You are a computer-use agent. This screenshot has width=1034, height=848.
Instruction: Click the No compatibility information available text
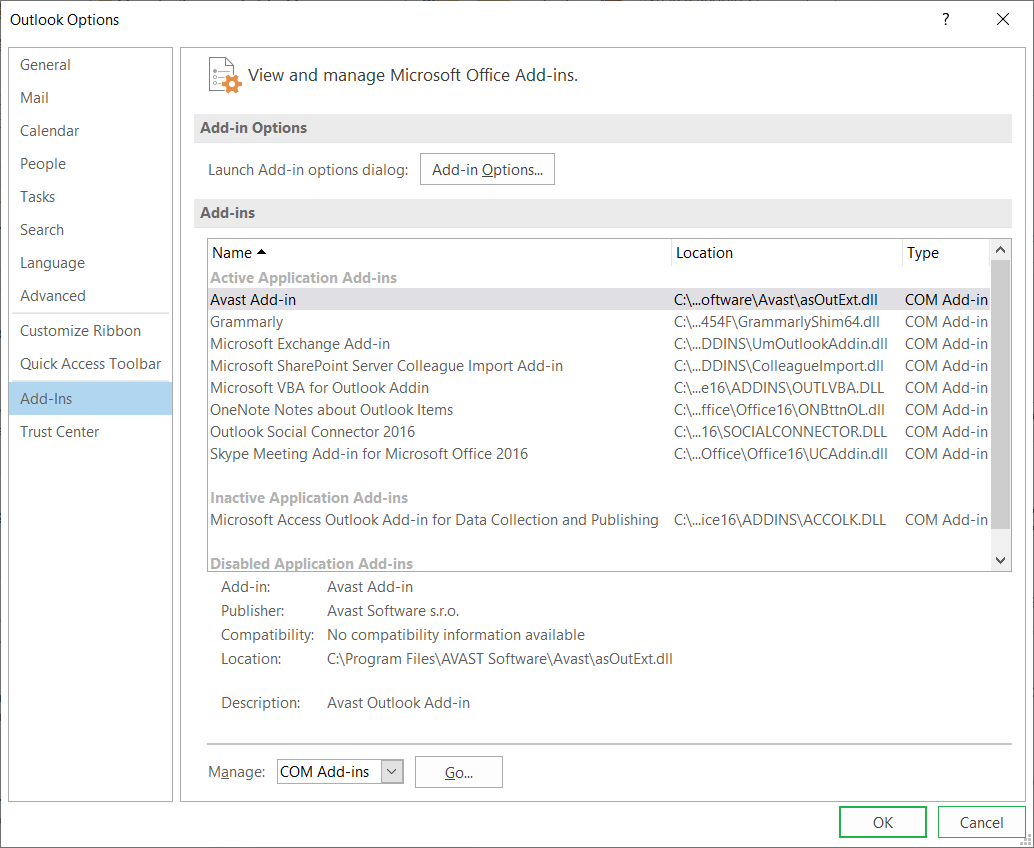pyautogui.click(x=456, y=635)
